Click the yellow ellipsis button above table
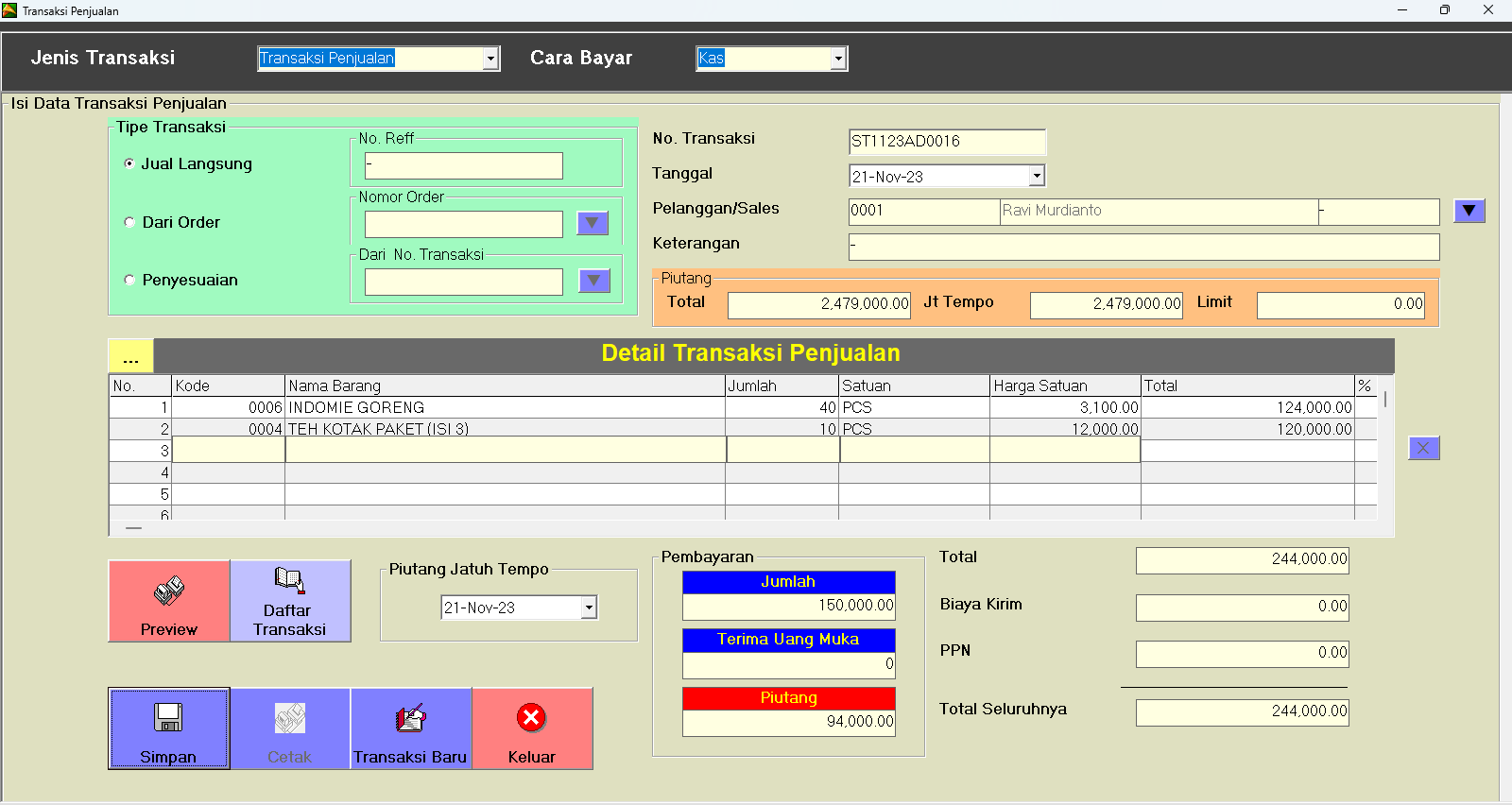 (130, 356)
